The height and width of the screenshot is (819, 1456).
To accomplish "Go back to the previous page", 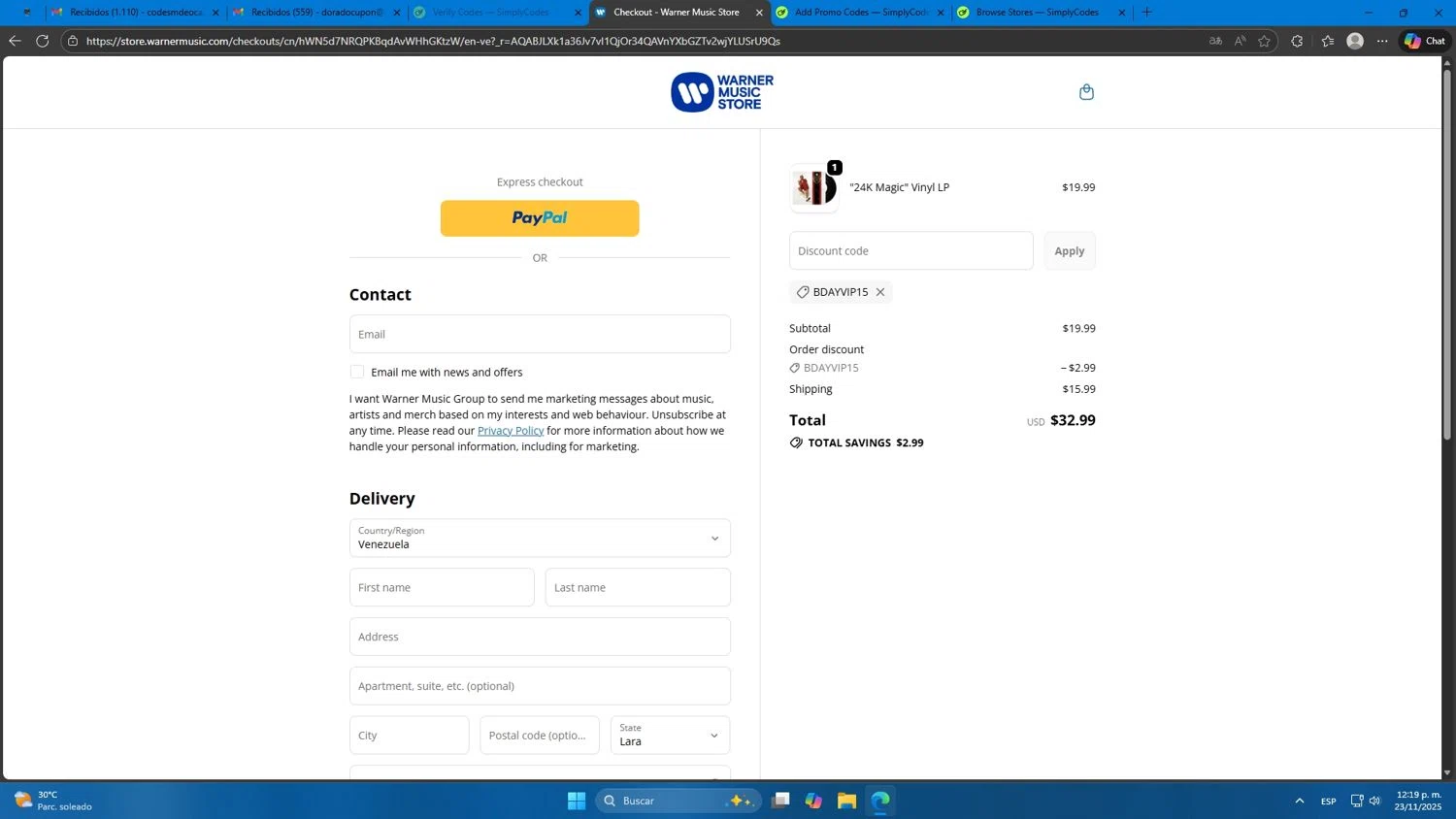I will (x=15, y=41).
